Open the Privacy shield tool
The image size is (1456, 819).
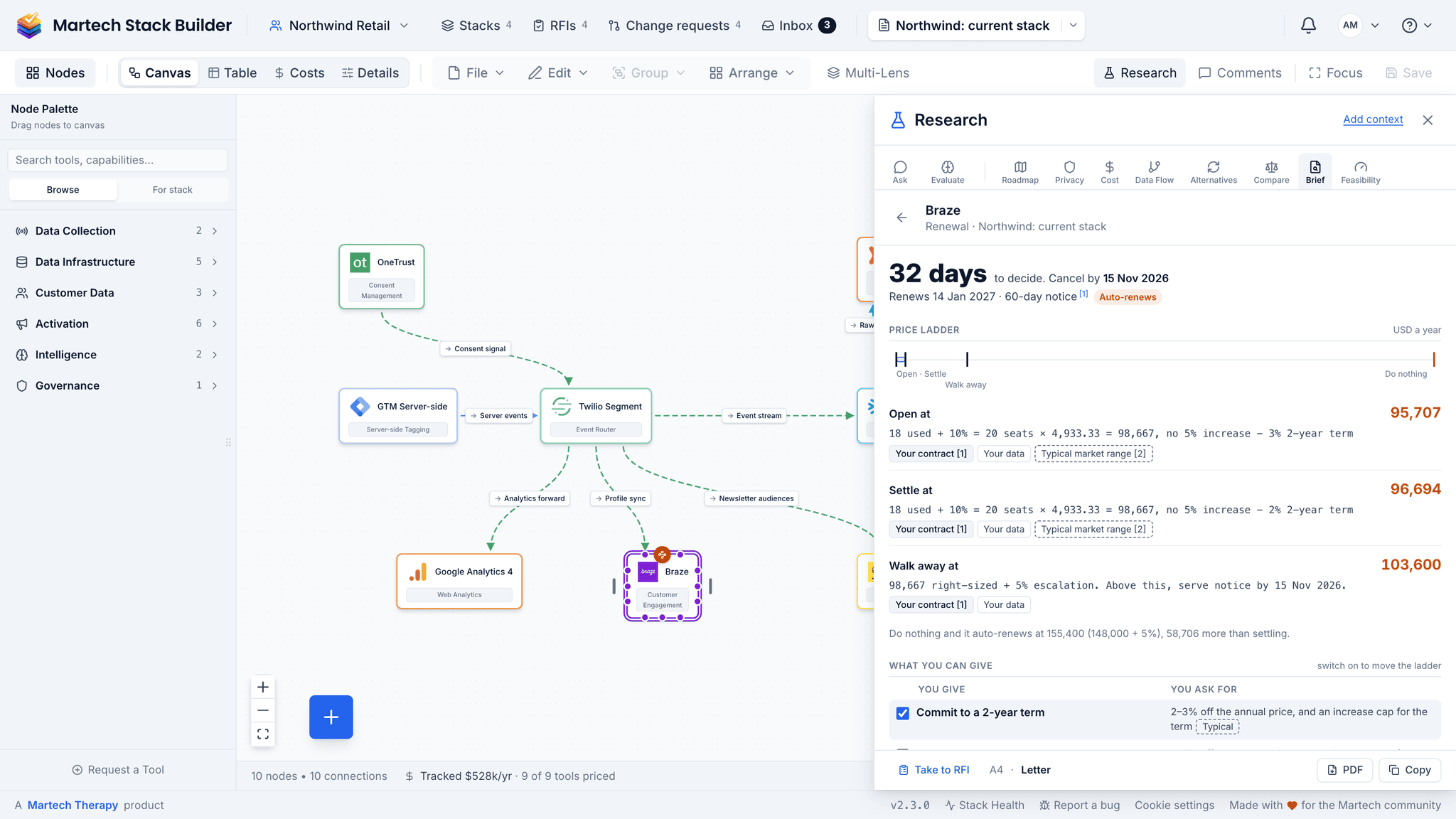coord(1069,172)
